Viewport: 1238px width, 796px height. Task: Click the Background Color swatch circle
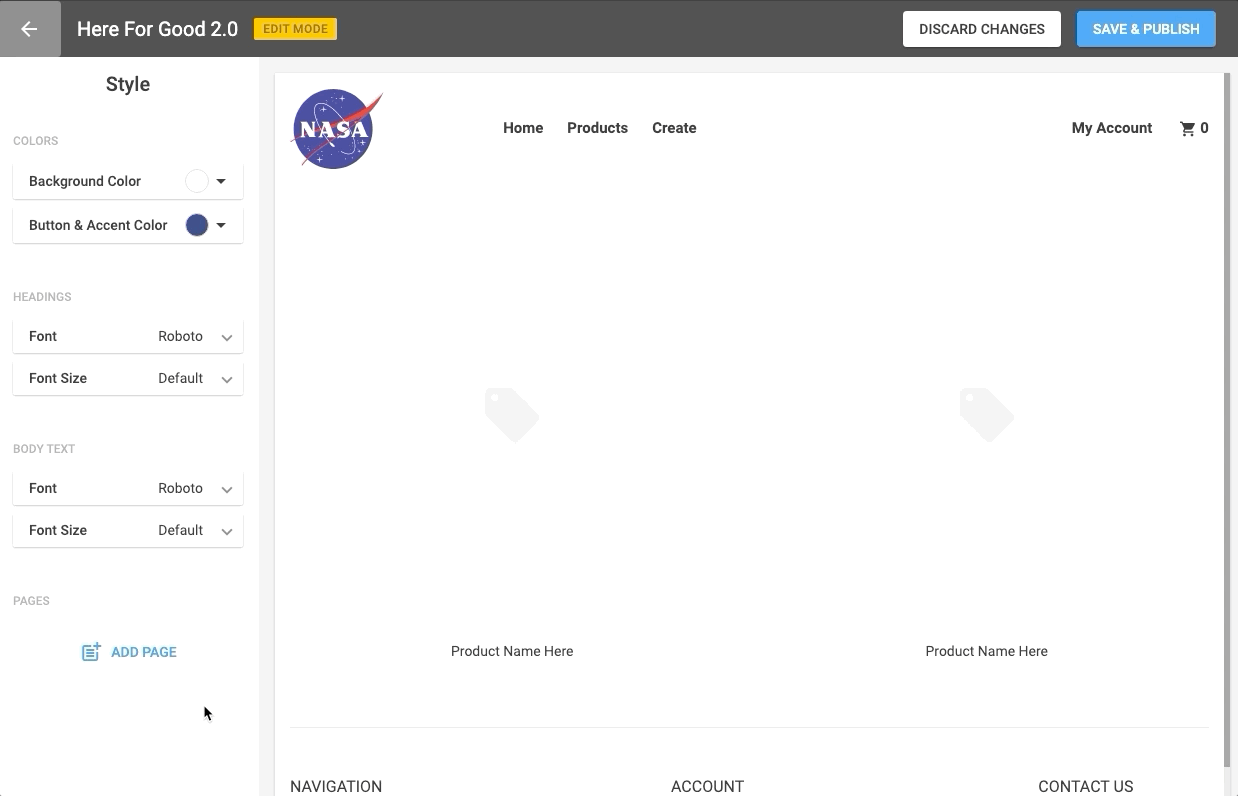point(196,181)
